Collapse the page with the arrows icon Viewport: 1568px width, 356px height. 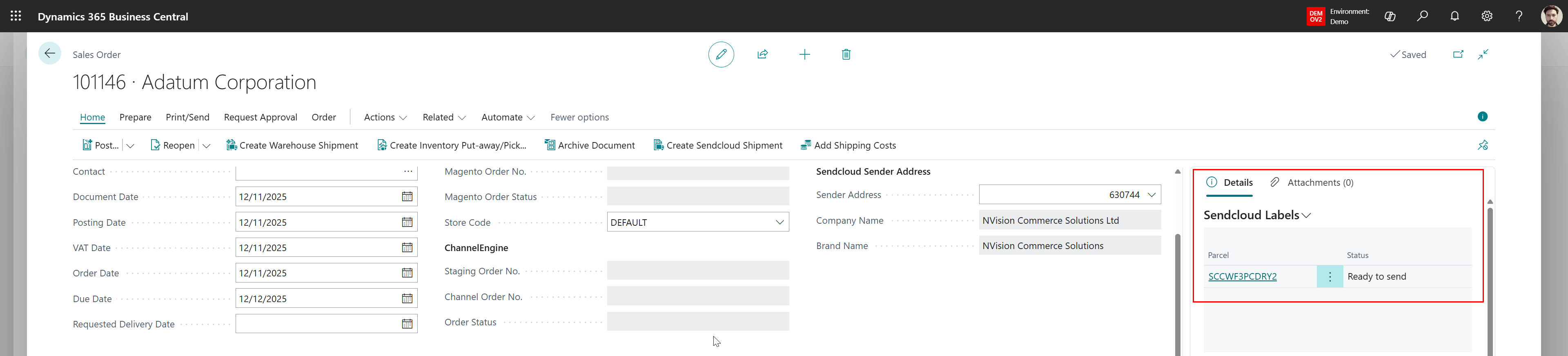(1483, 55)
